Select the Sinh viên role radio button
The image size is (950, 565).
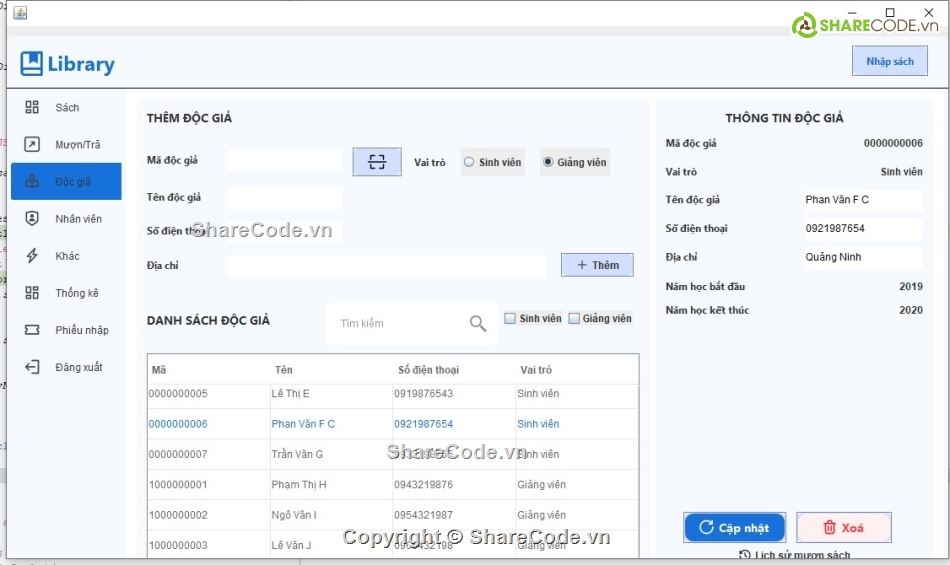coord(493,162)
